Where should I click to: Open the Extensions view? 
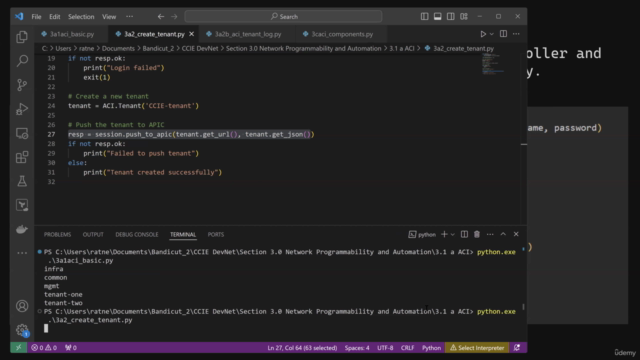22,157
